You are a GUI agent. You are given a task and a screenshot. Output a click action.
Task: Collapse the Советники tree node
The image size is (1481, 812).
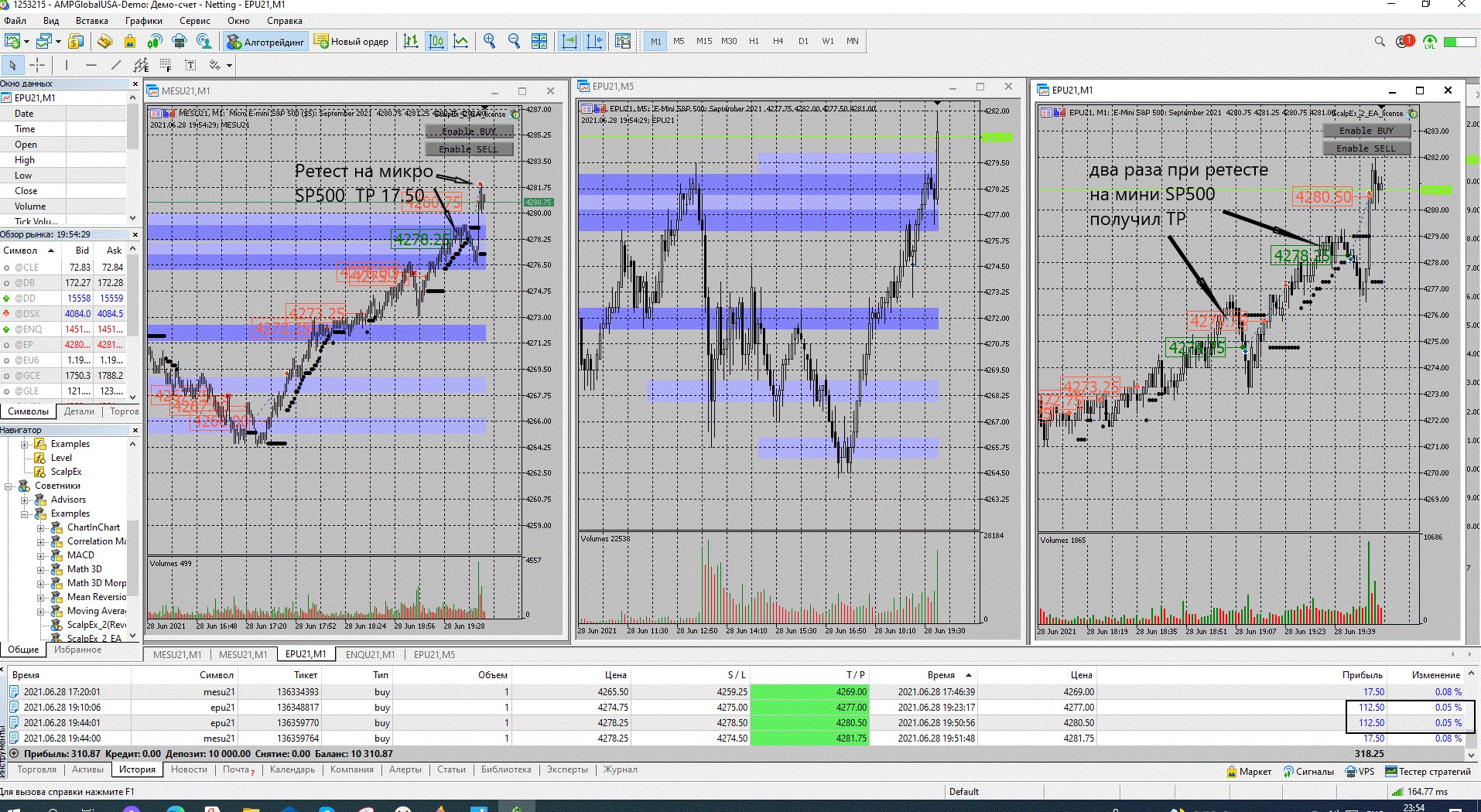pos(9,486)
